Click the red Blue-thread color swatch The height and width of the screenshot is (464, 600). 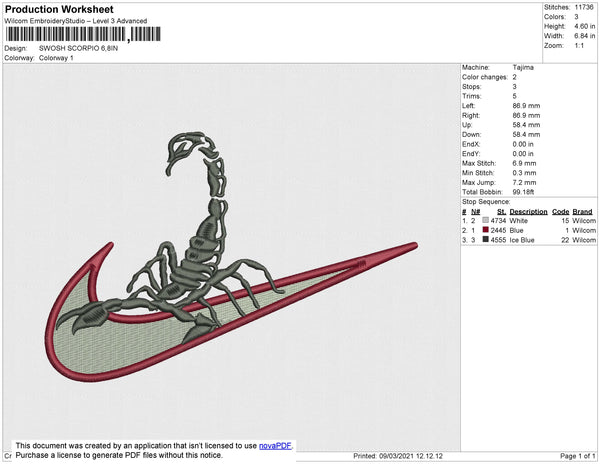coord(486,230)
